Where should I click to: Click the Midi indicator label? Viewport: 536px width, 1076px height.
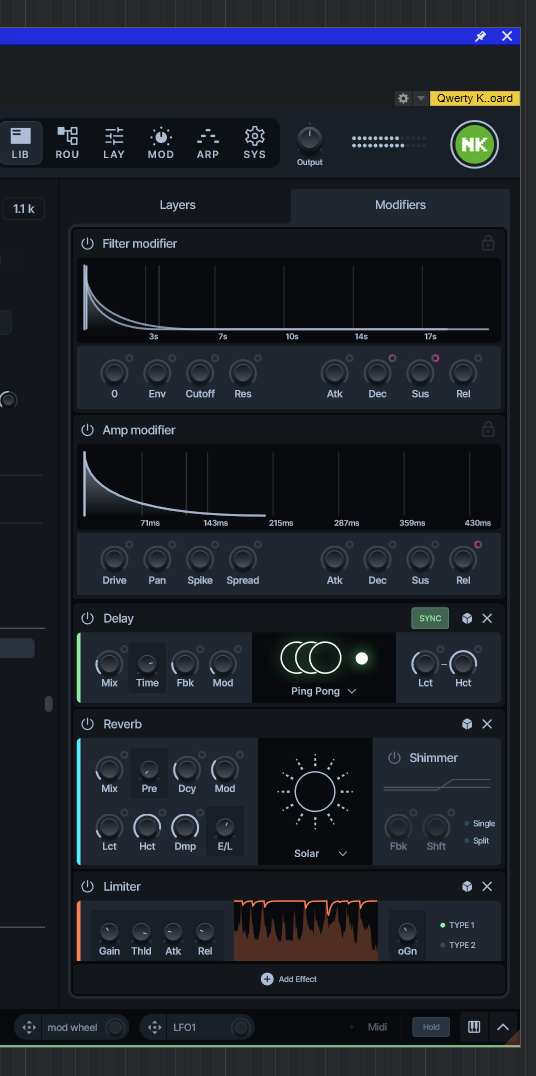click(377, 1027)
